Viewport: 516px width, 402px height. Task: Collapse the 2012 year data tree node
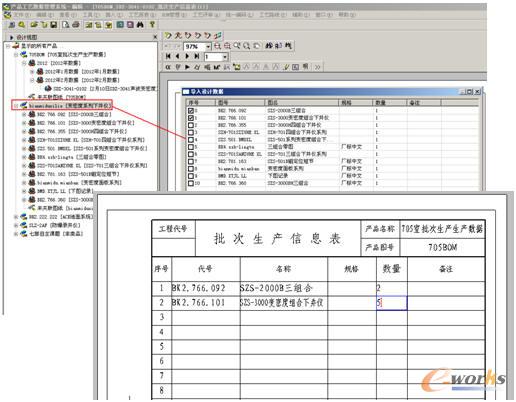(x=24, y=63)
